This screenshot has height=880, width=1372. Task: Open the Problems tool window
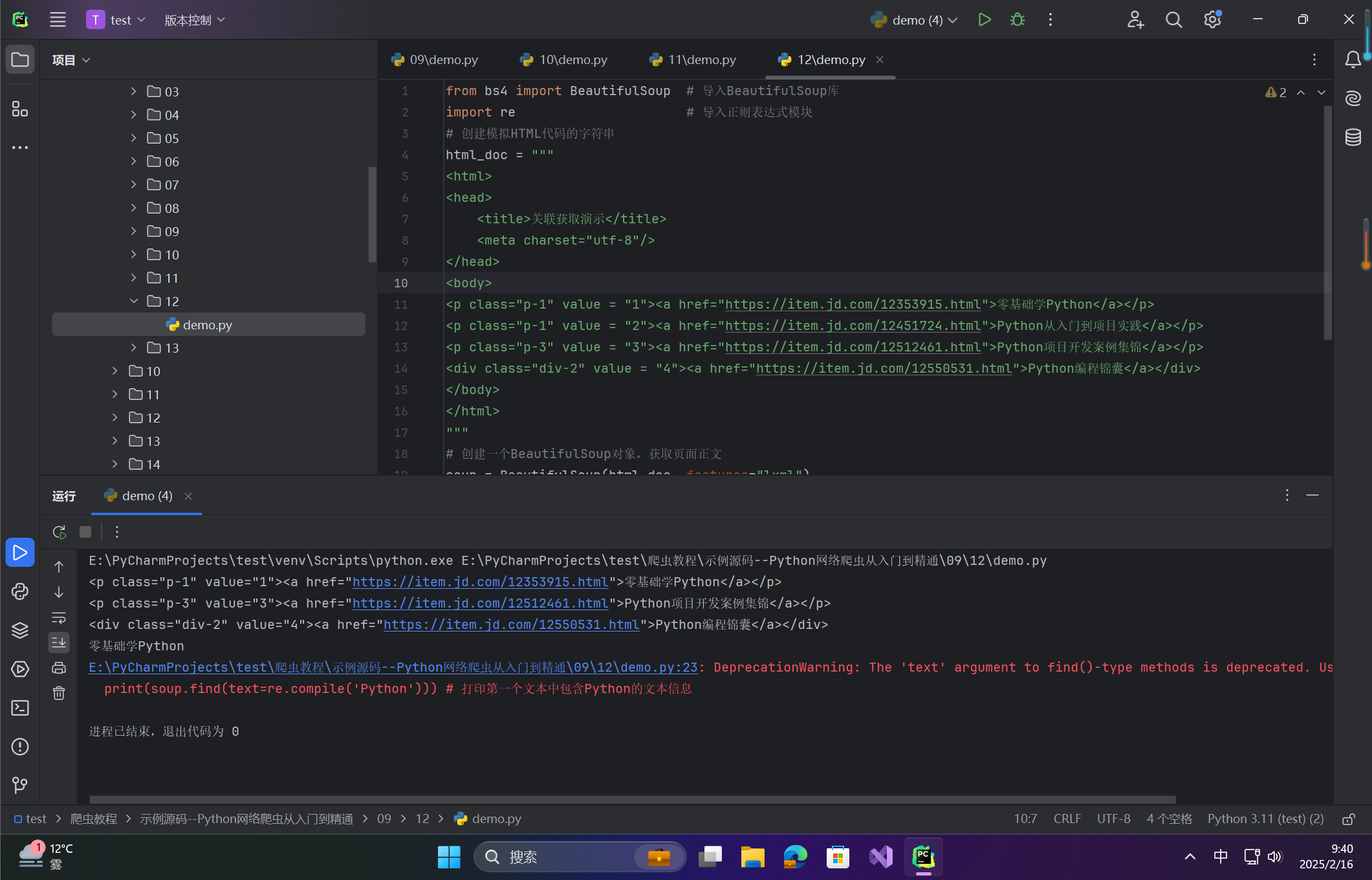(x=20, y=747)
